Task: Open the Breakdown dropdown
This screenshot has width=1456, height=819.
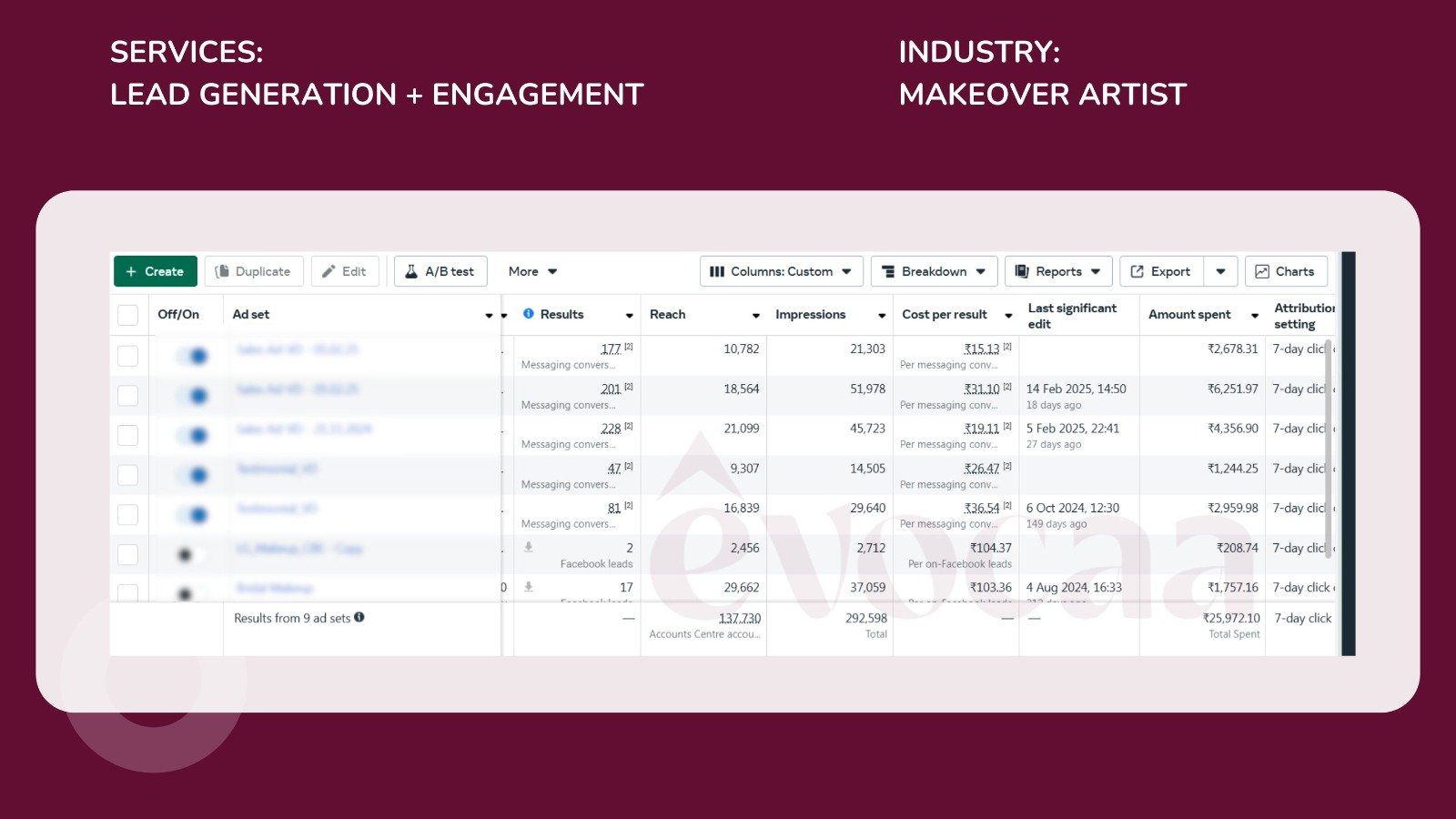Action: click(934, 271)
